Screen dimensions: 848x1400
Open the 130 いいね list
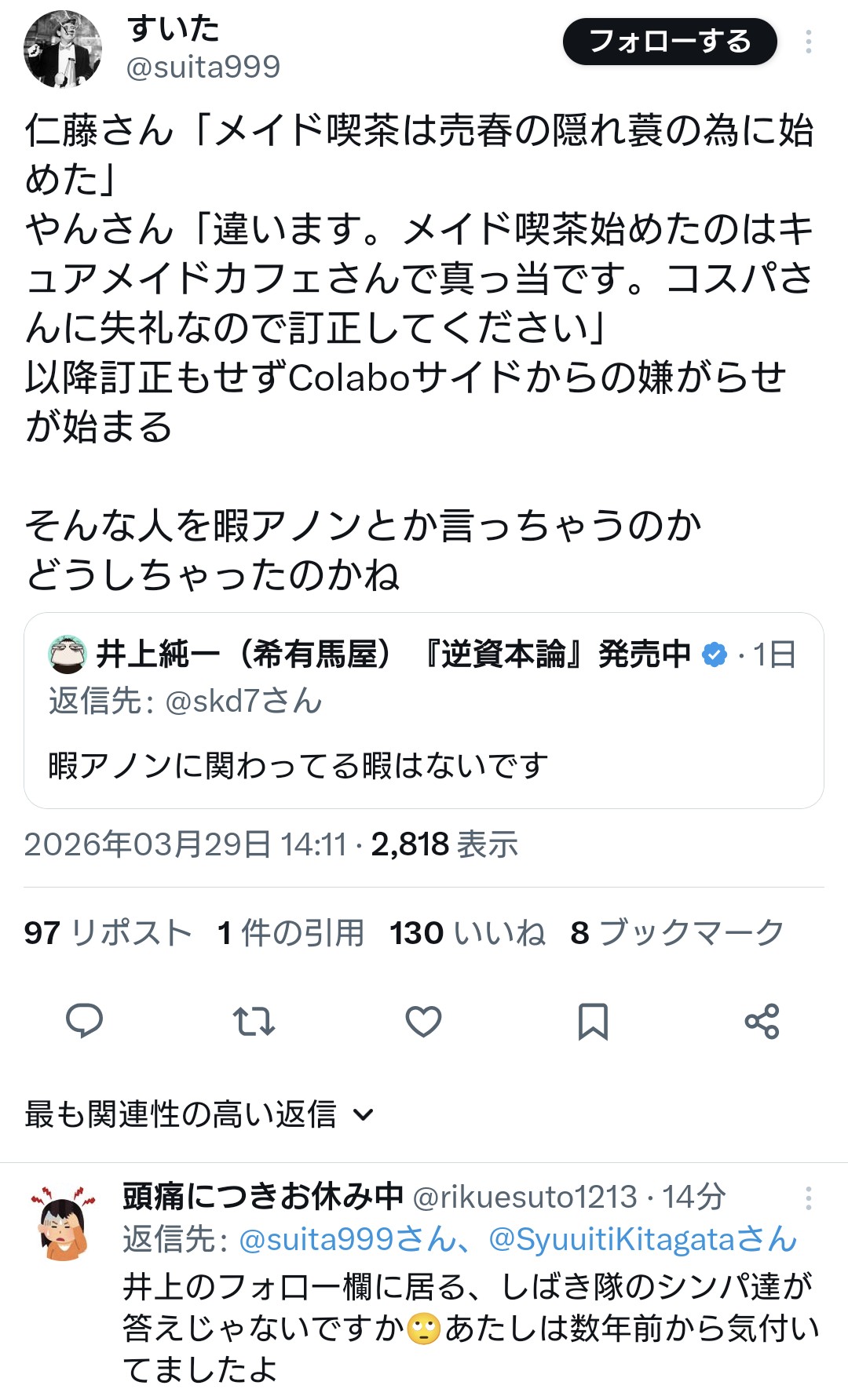tap(467, 932)
